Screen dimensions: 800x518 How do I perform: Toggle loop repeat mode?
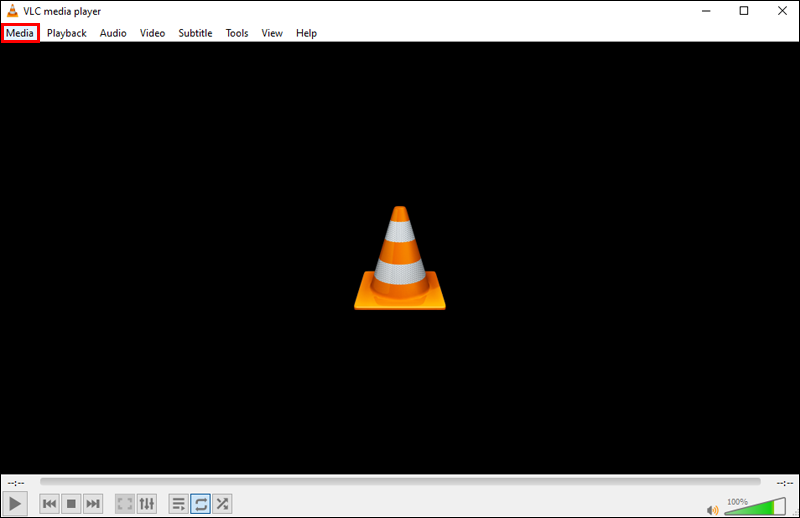201,504
